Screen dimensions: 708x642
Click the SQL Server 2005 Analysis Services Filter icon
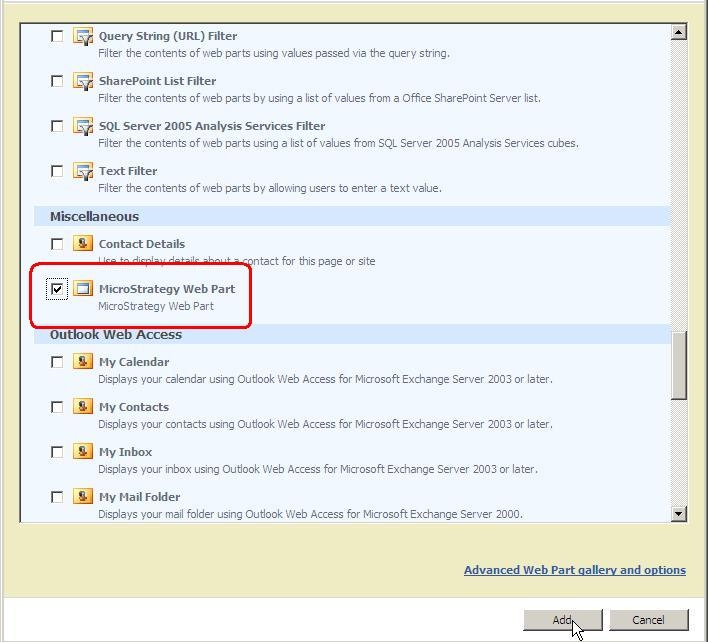83,127
